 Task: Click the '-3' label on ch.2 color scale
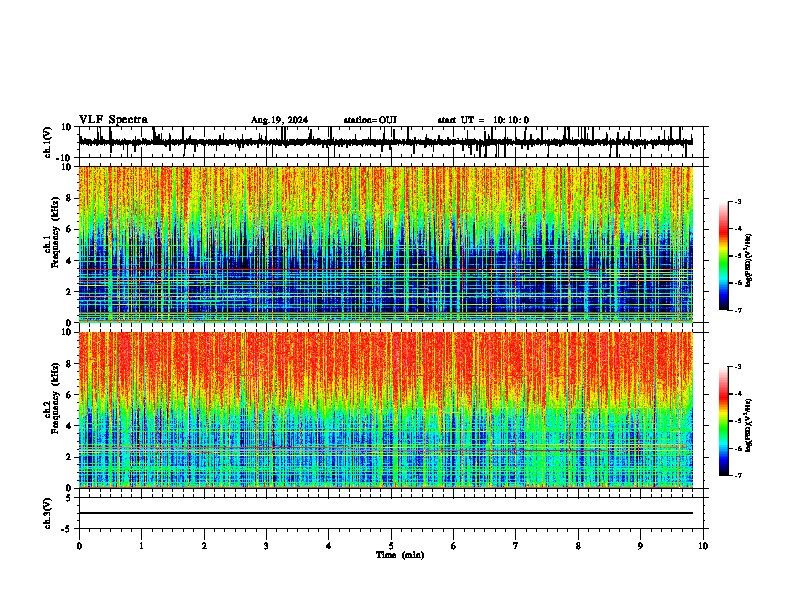tap(737, 367)
